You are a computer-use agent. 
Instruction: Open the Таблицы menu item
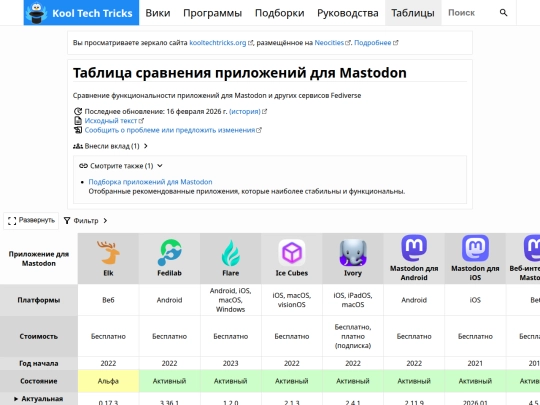pos(413,13)
